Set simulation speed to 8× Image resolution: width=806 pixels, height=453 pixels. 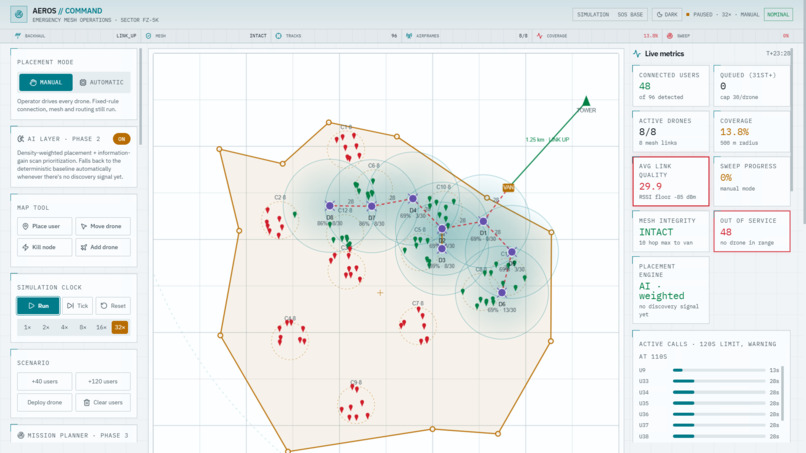[x=83, y=328]
